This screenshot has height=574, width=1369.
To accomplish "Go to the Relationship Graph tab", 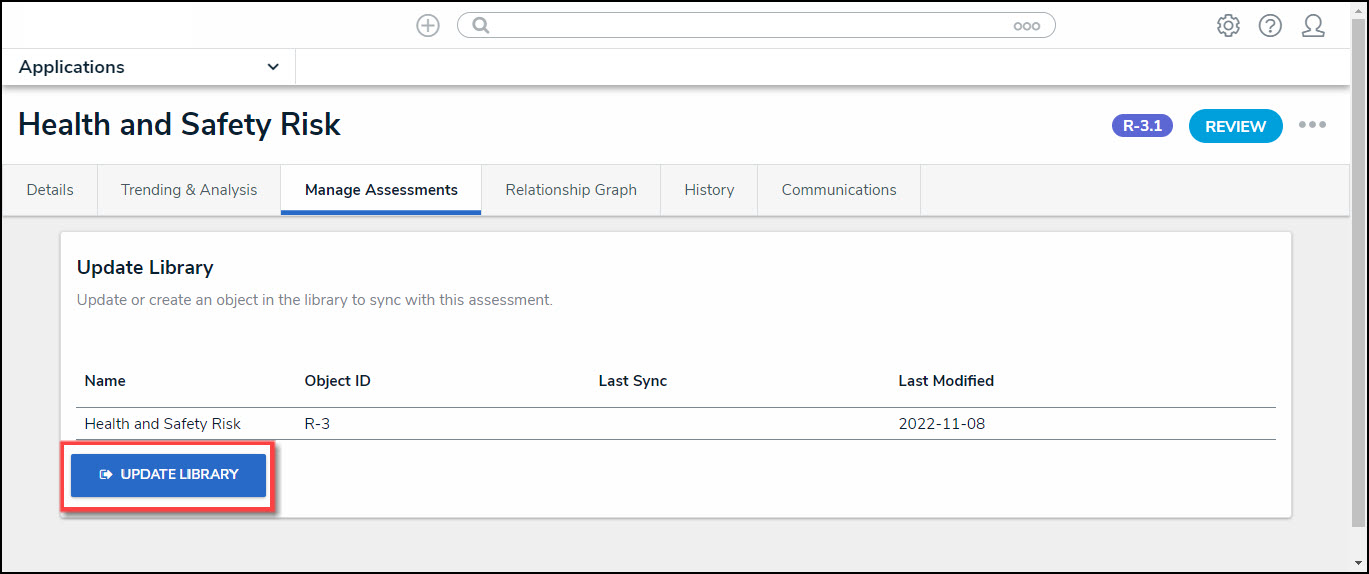I will (571, 190).
